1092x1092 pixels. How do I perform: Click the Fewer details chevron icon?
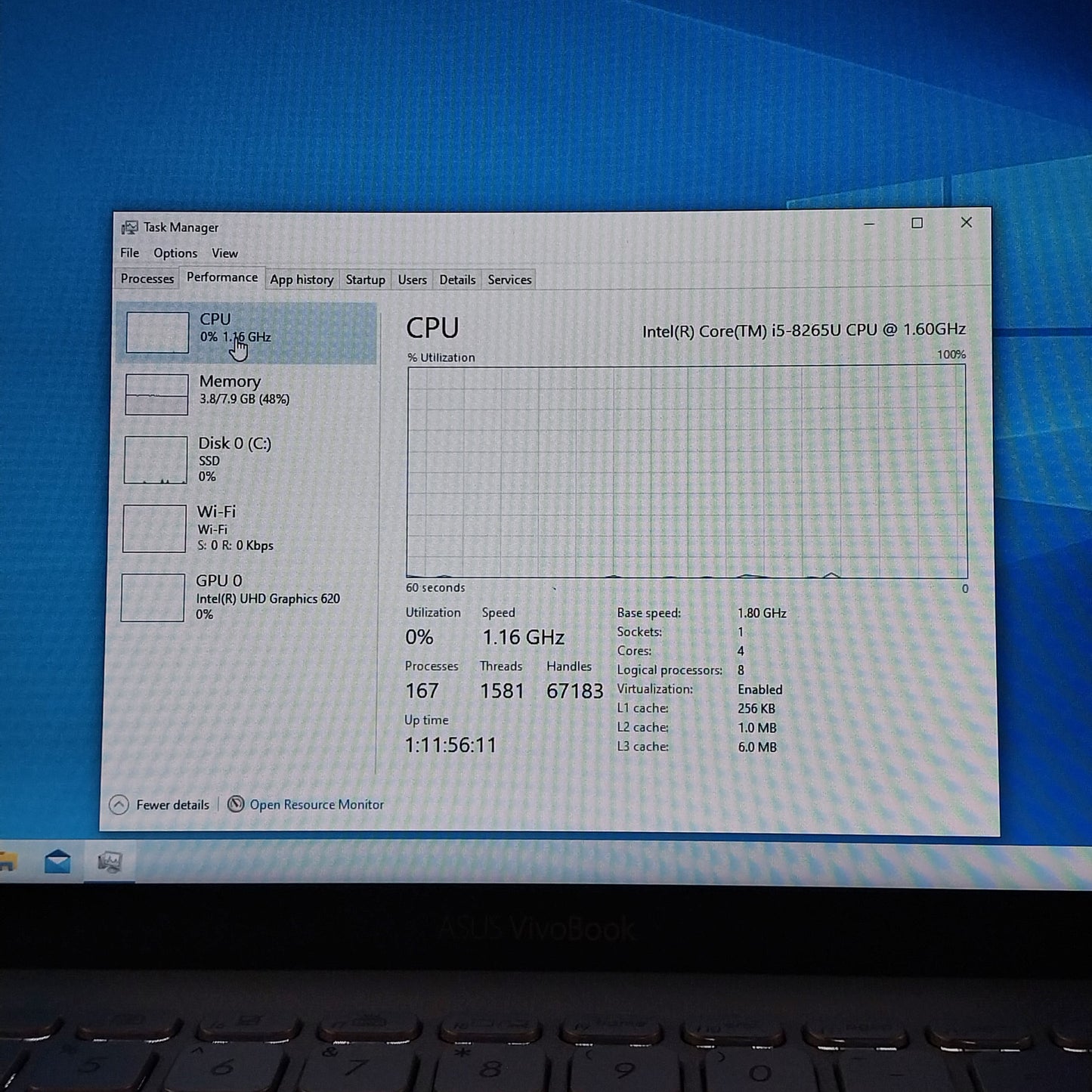point(119,805)
